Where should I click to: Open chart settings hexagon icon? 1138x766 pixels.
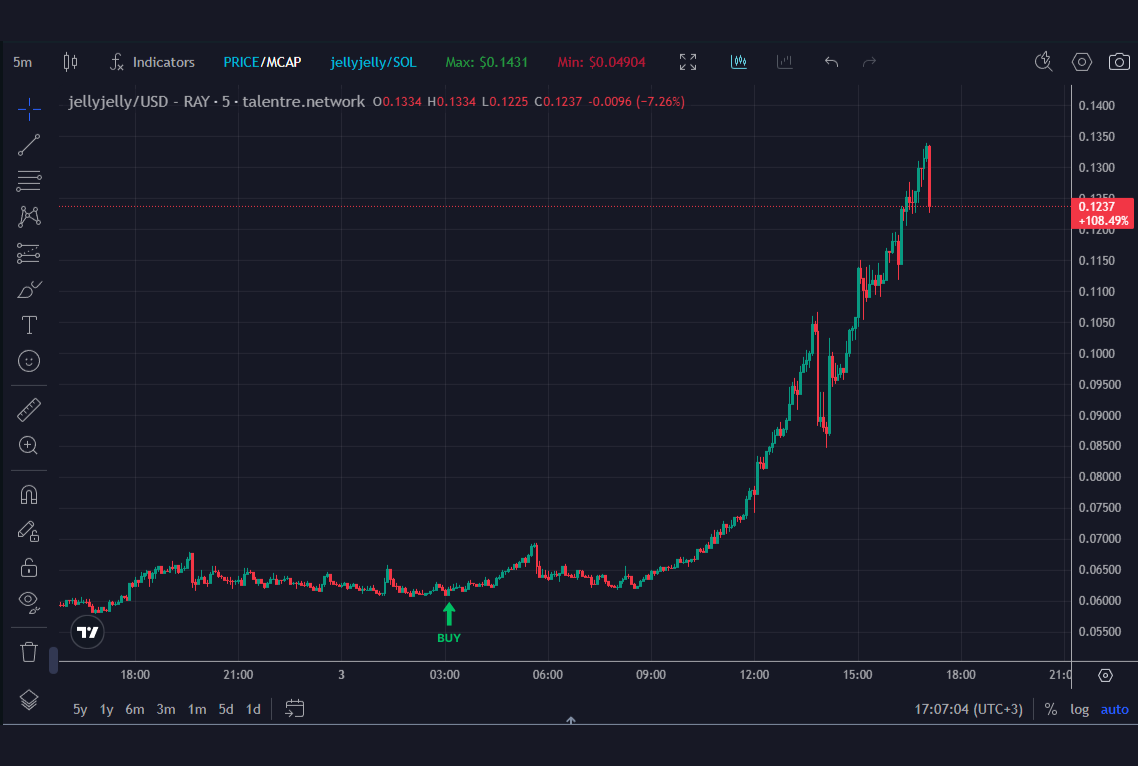pos(1081,62)
